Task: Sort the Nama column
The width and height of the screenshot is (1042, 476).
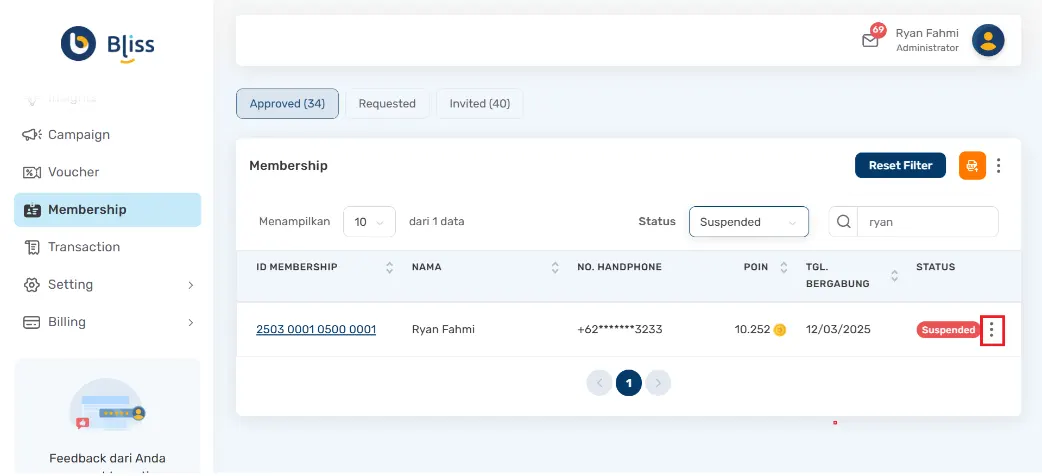Action: 555,268
